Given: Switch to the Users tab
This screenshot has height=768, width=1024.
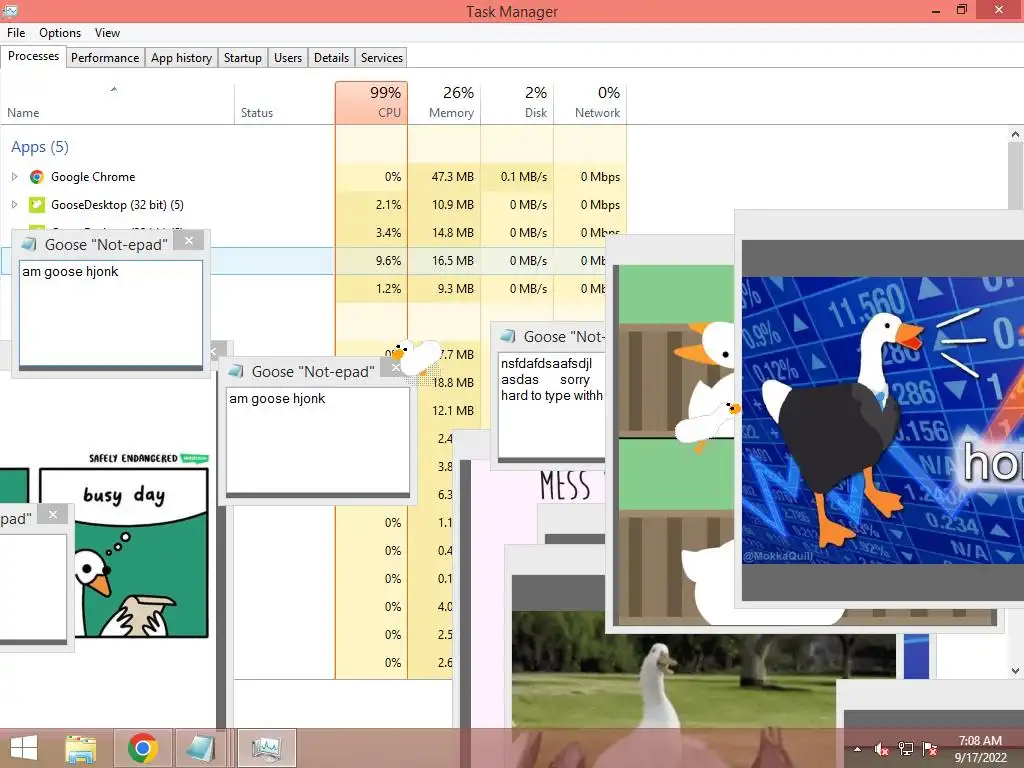Looking at the screenshot, I should click(287, 57).
